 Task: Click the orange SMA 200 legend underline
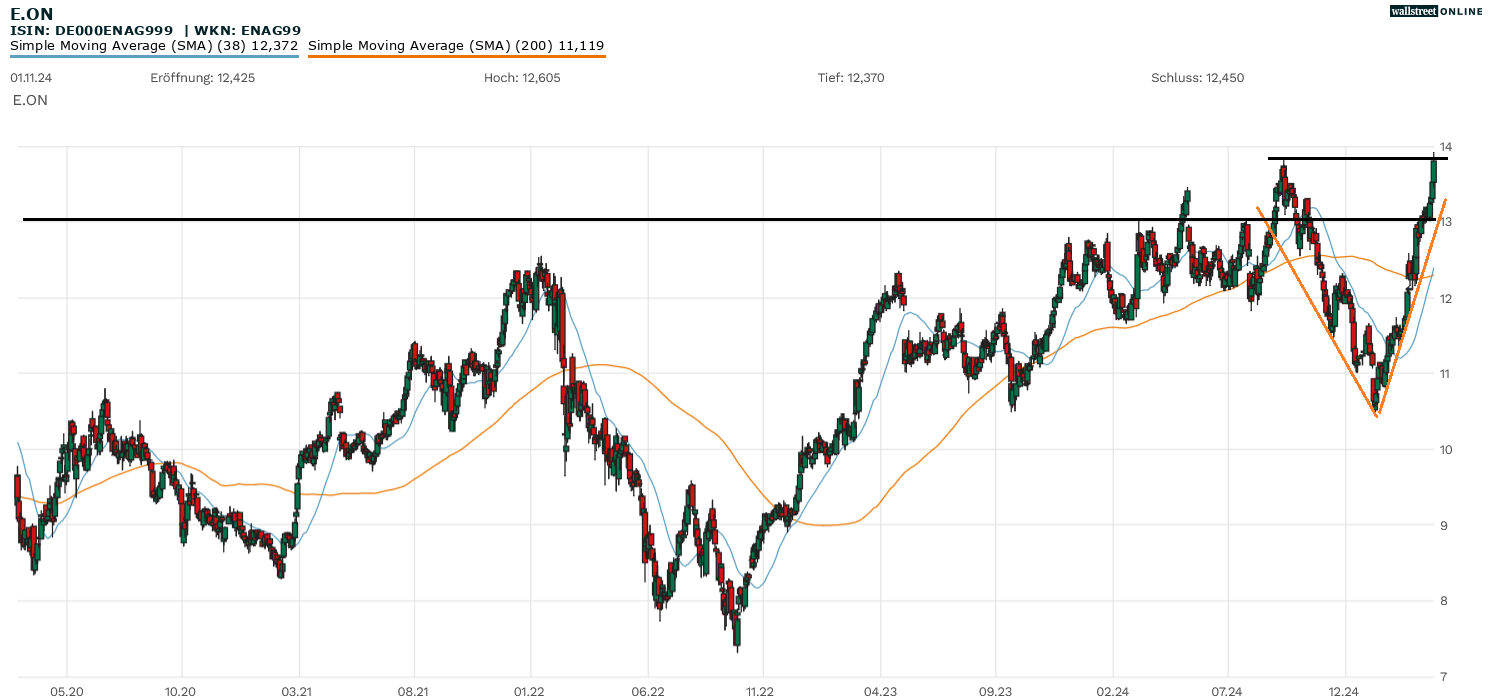pos(456,57)
